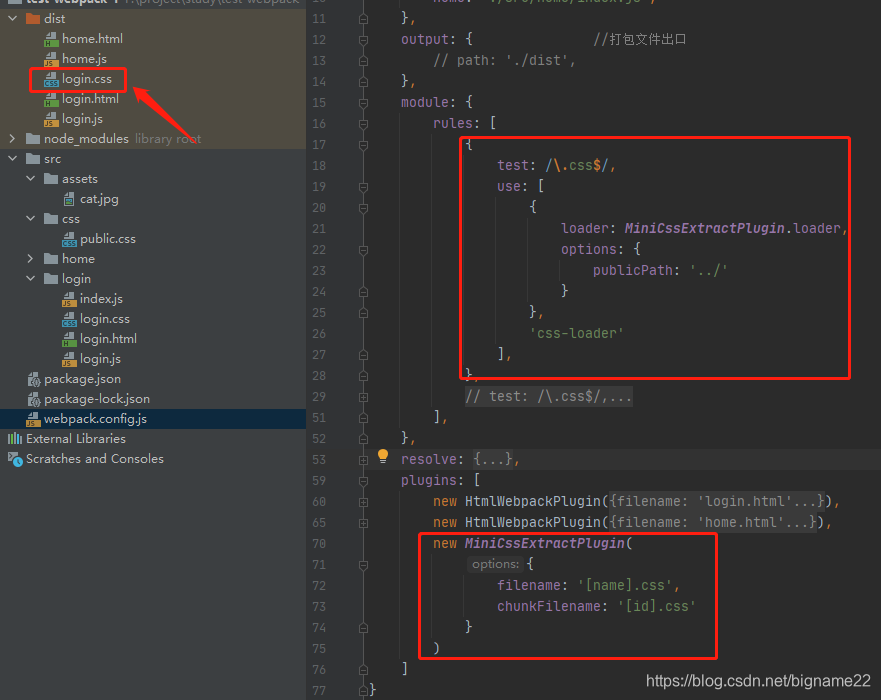This screenshot has width=881, height=700.
Task: Collapse the login folder chevron
Action: [x=30, y=279]
